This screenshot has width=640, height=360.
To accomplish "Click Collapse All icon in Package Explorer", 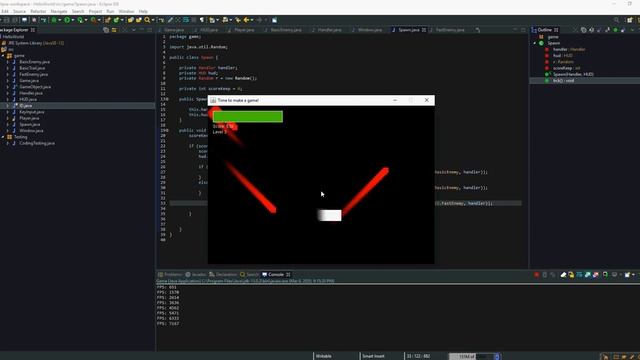I will point(106,30).
